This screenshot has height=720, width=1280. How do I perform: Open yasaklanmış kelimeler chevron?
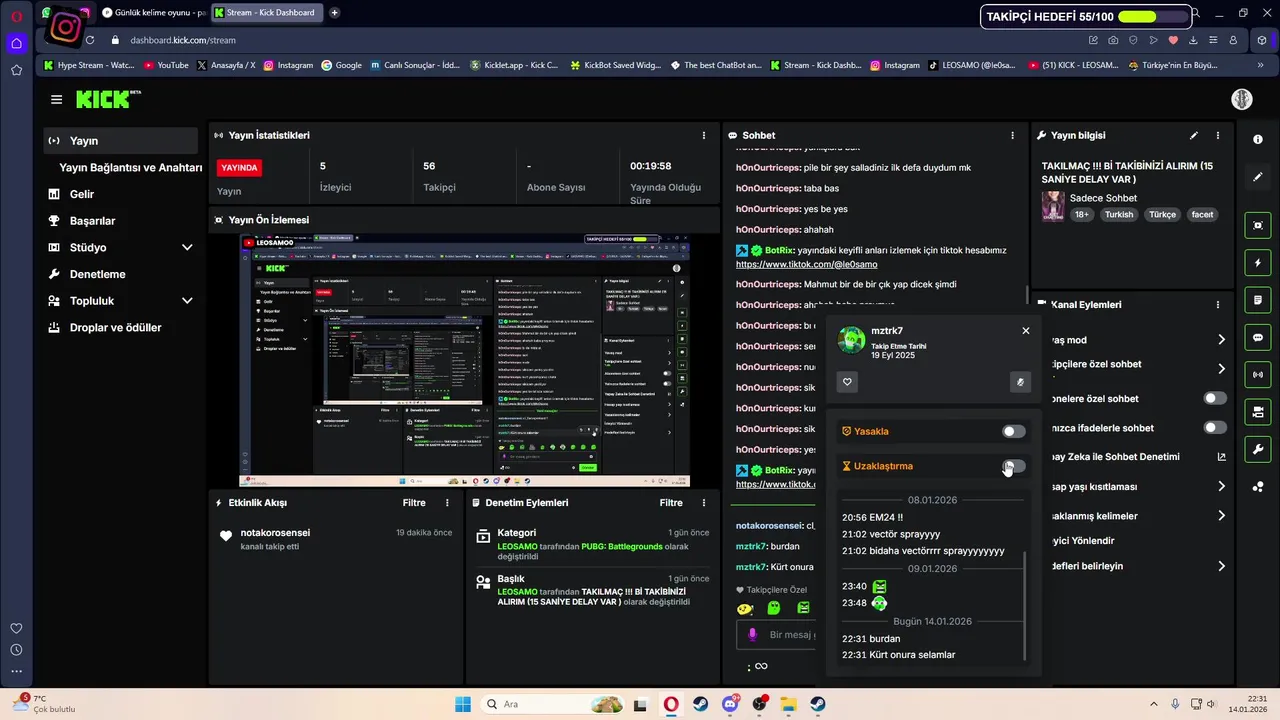(1221, 516)
